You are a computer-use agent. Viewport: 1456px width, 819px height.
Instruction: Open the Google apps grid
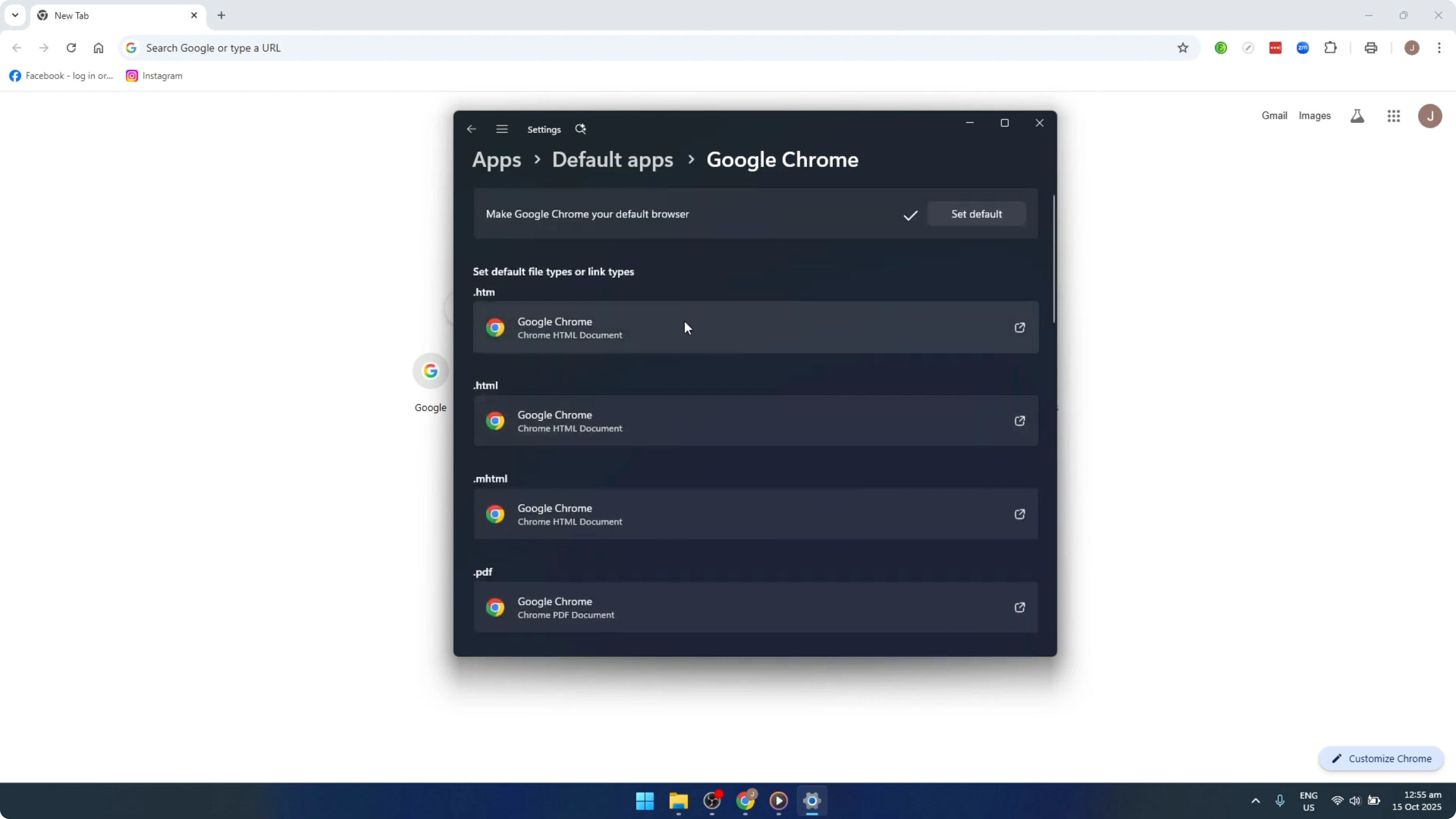pyautogui.click(x=1393, y=116)
